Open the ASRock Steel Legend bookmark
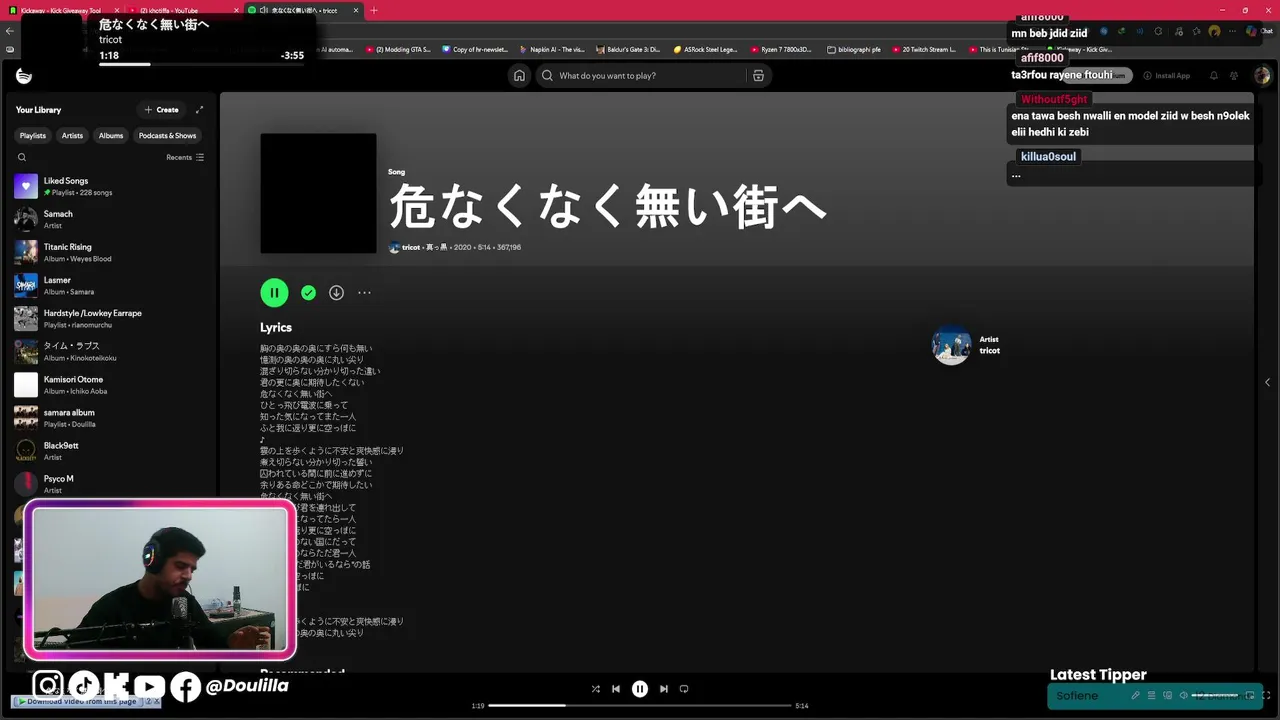 pyautogui.click(x=706, y=49)
